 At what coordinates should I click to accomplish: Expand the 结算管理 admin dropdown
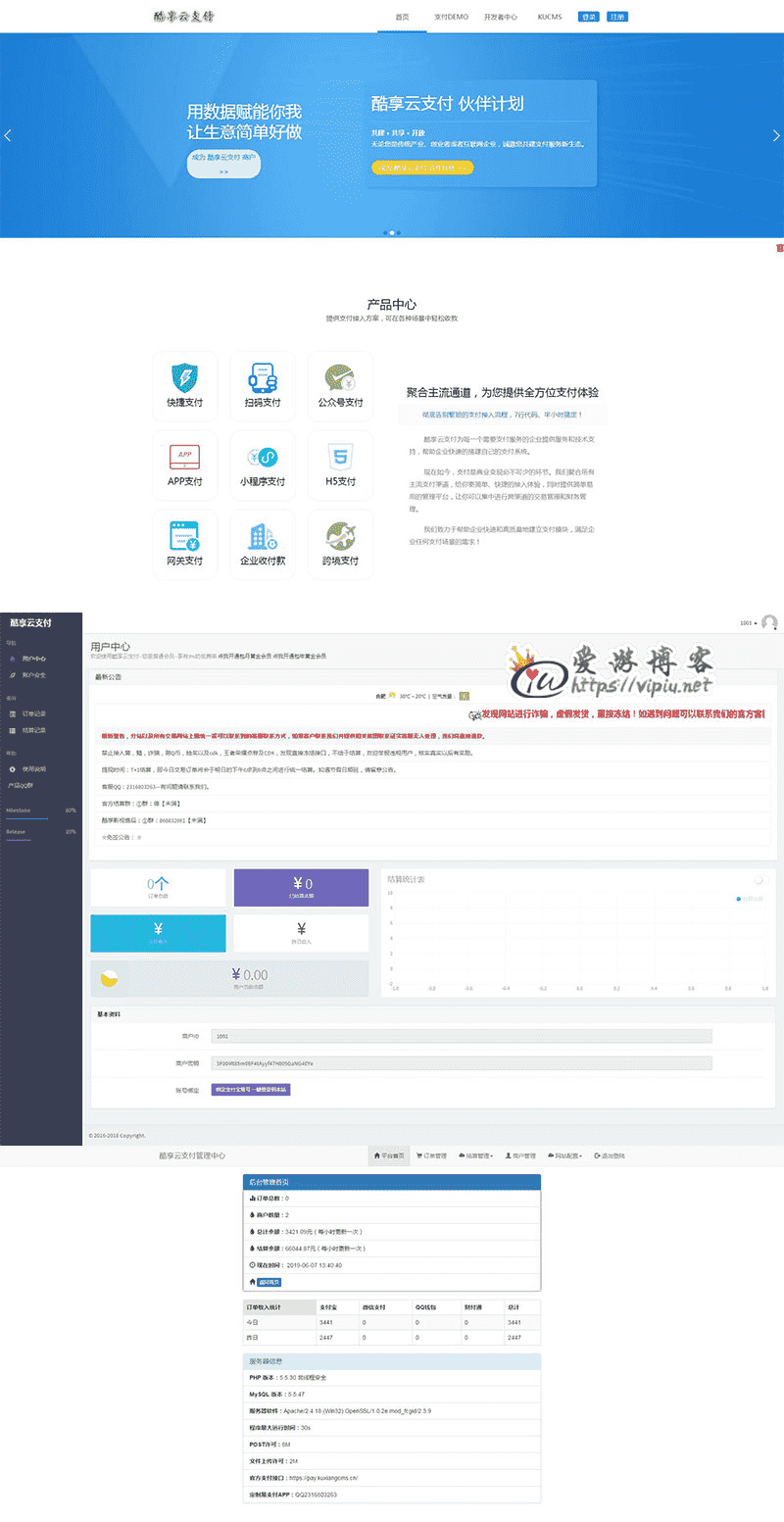tap(474, 1155)
